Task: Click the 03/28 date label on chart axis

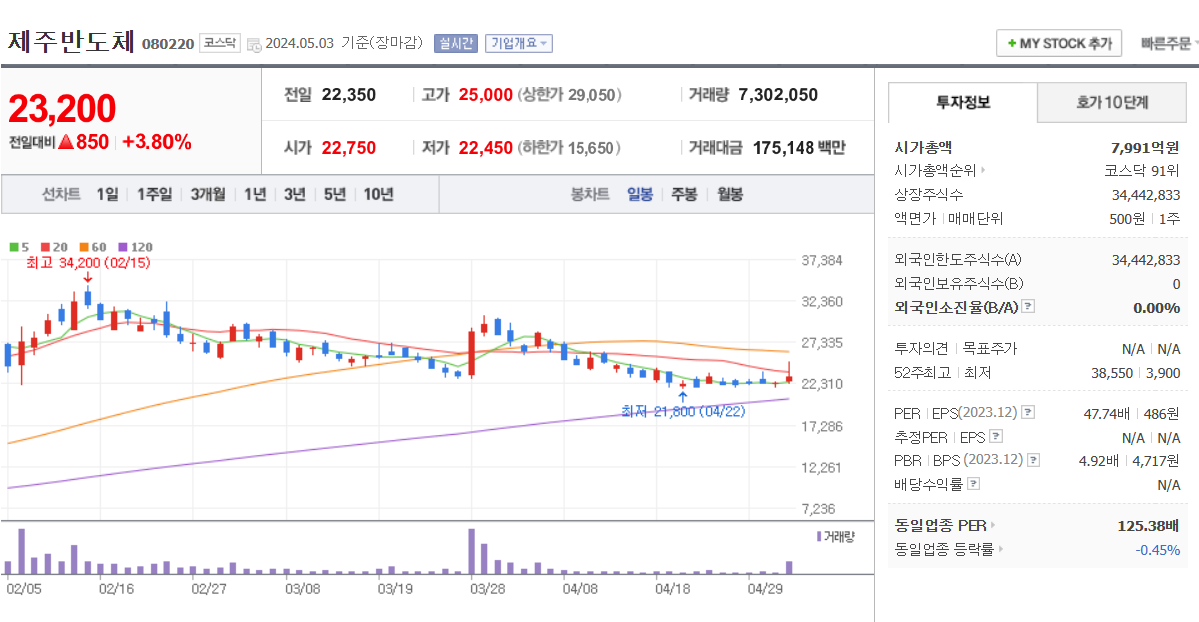Action: point(487,589)
